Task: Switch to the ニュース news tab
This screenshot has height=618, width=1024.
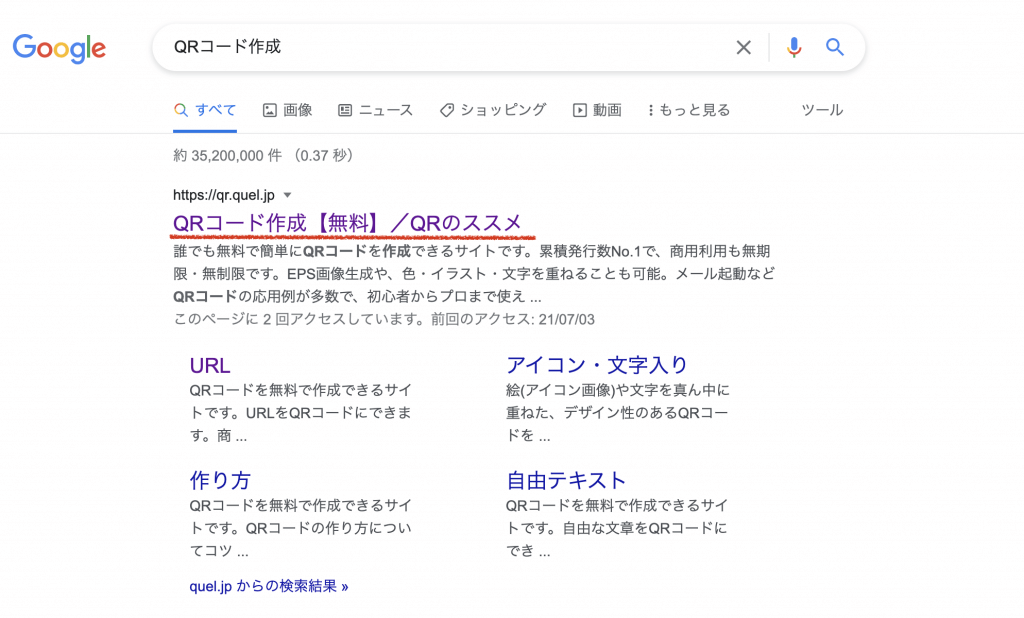Action: tap(375, 110)
